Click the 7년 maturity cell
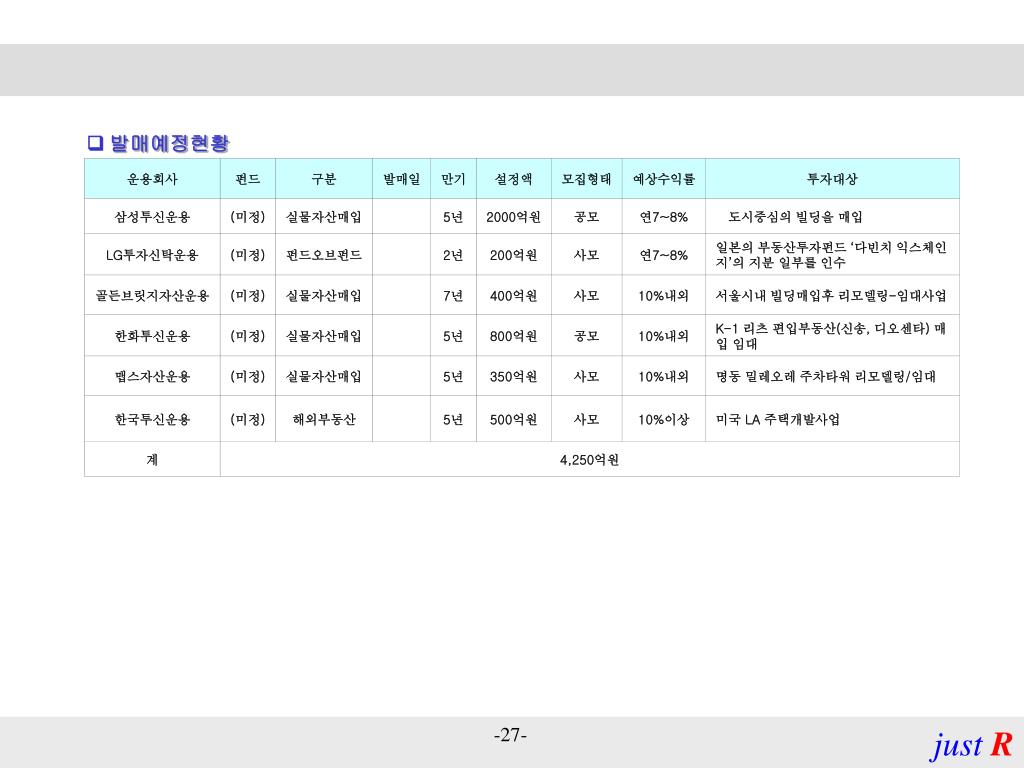 453,296
